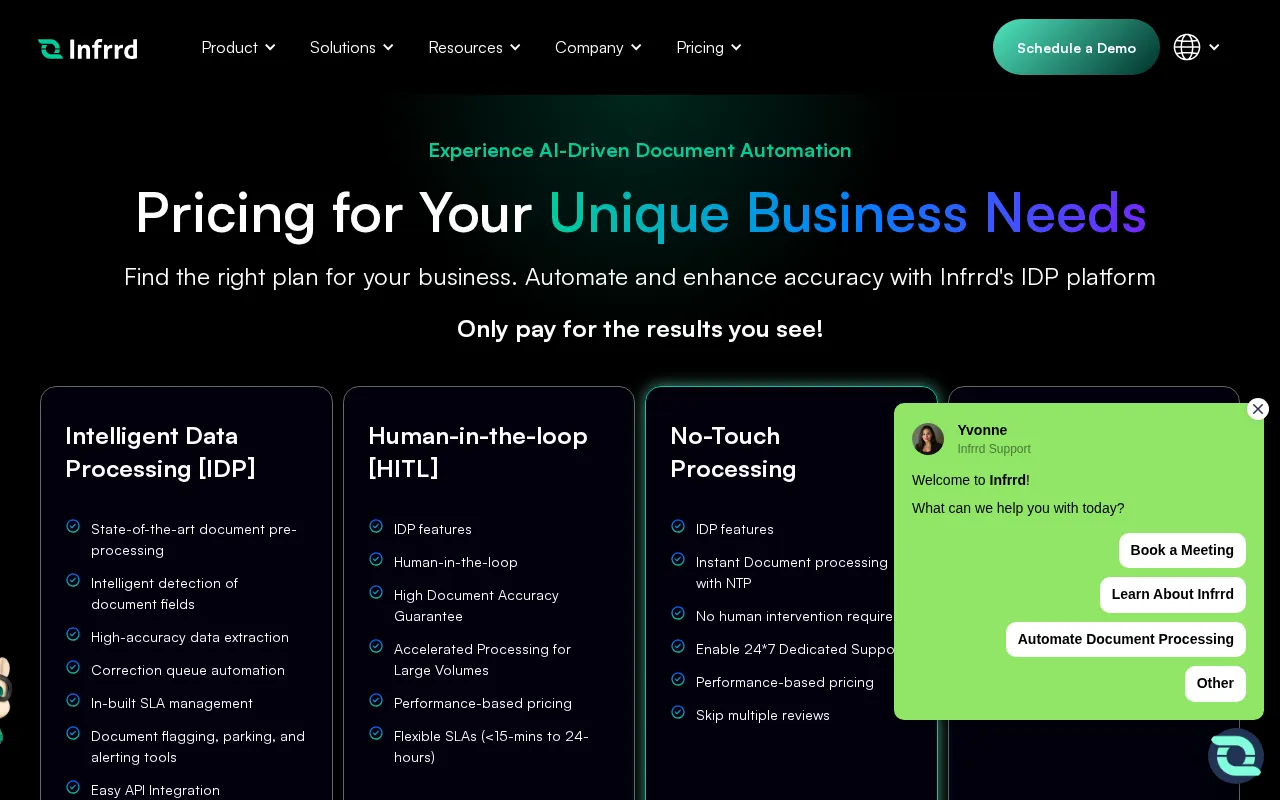Open the chat widget launcher icon
This screenshot has width=1280, height=800.
pyautogui.click(x=1236, y=756)
